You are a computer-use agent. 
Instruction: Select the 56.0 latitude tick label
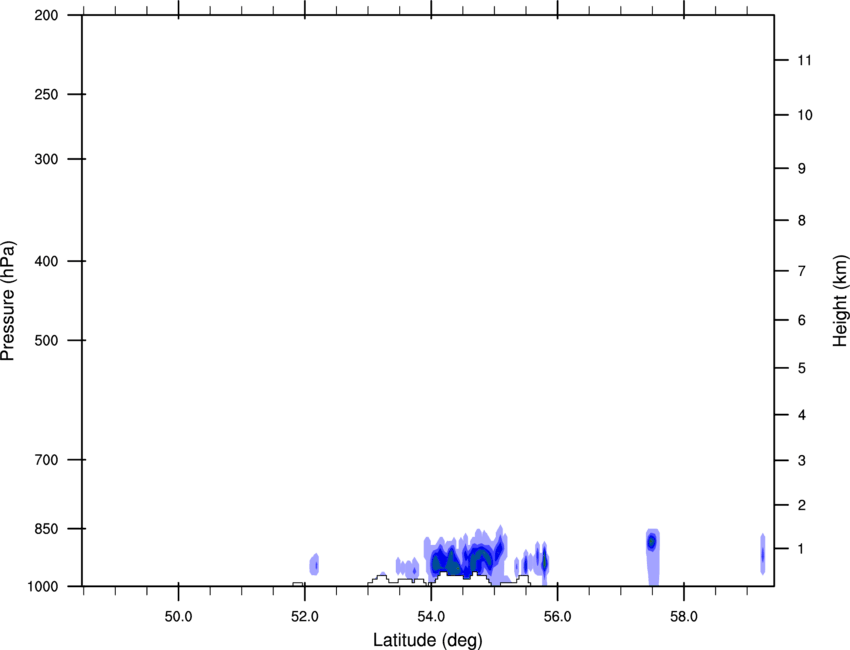coord(557,612)
